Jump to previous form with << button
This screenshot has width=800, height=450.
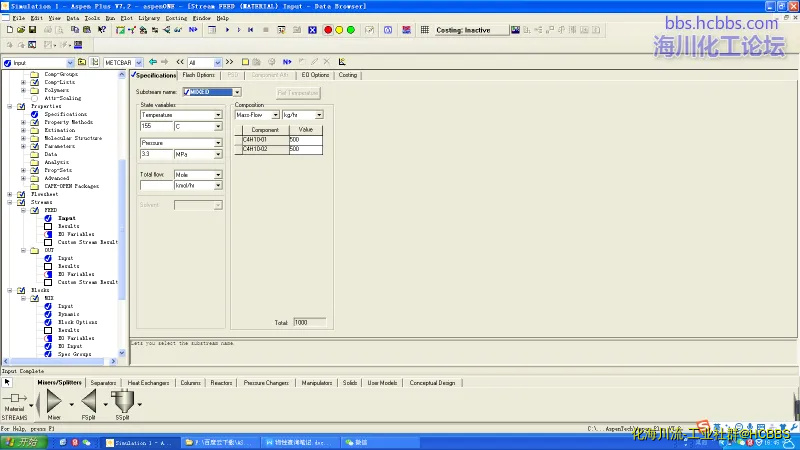pyautogui.click(x=180, y=62)
